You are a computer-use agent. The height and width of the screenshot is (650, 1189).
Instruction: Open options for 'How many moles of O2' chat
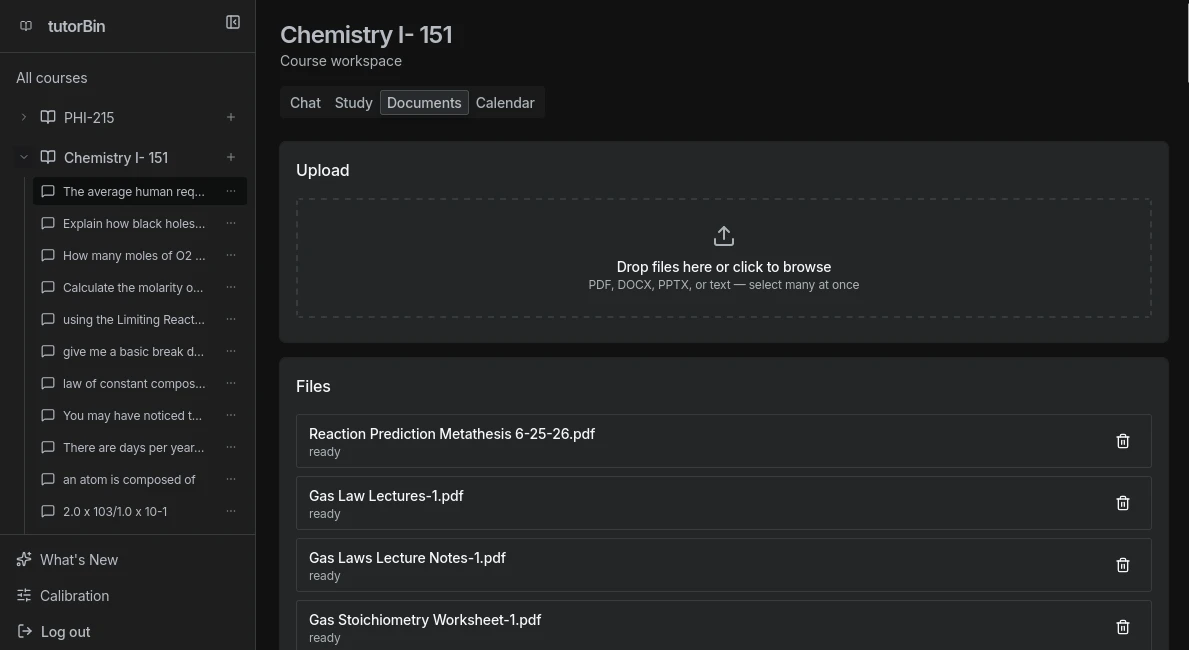coord(231,255)
